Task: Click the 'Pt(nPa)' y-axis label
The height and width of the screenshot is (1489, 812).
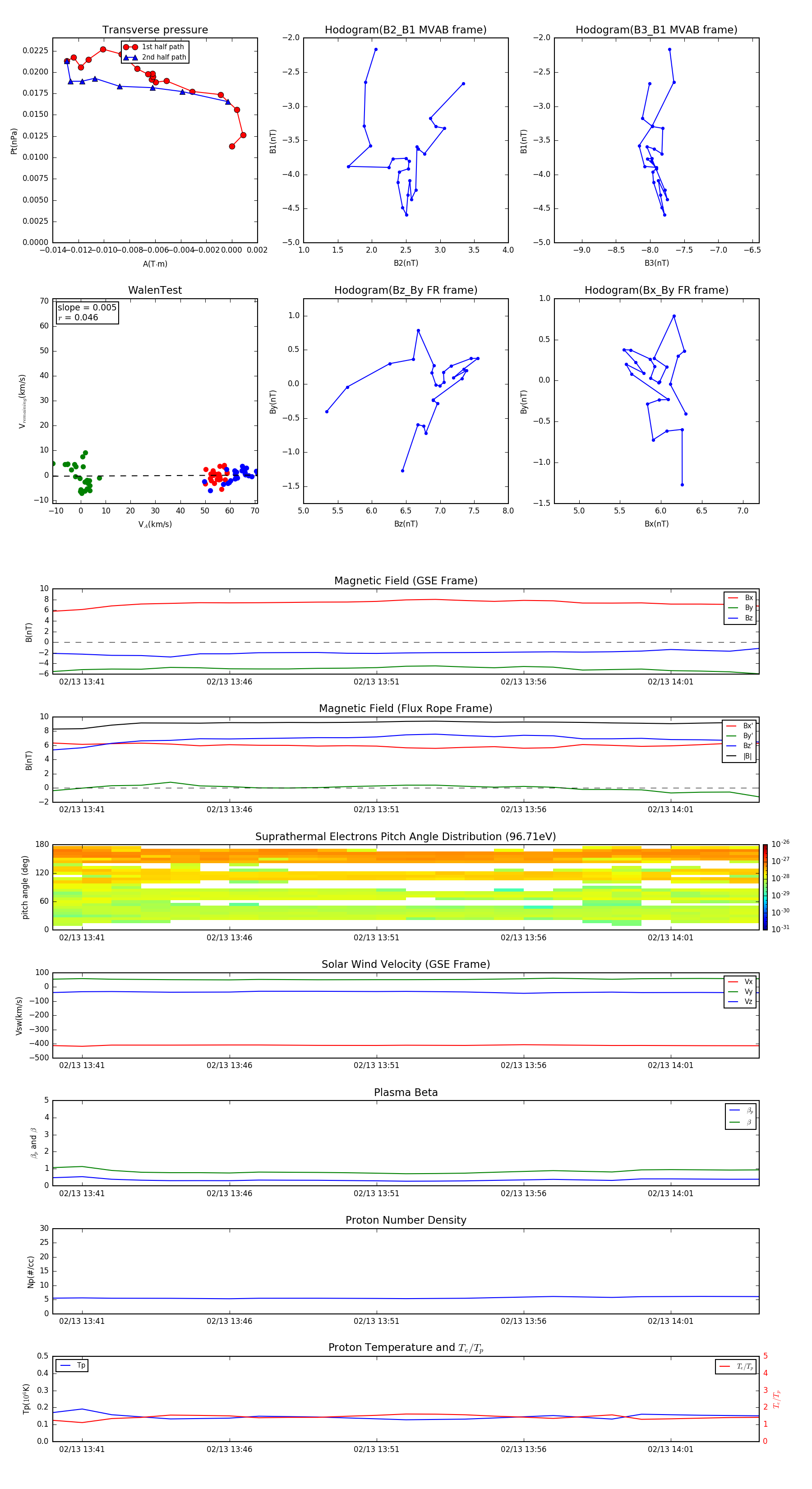Action: pyautogui.click(x=14, y=141)
